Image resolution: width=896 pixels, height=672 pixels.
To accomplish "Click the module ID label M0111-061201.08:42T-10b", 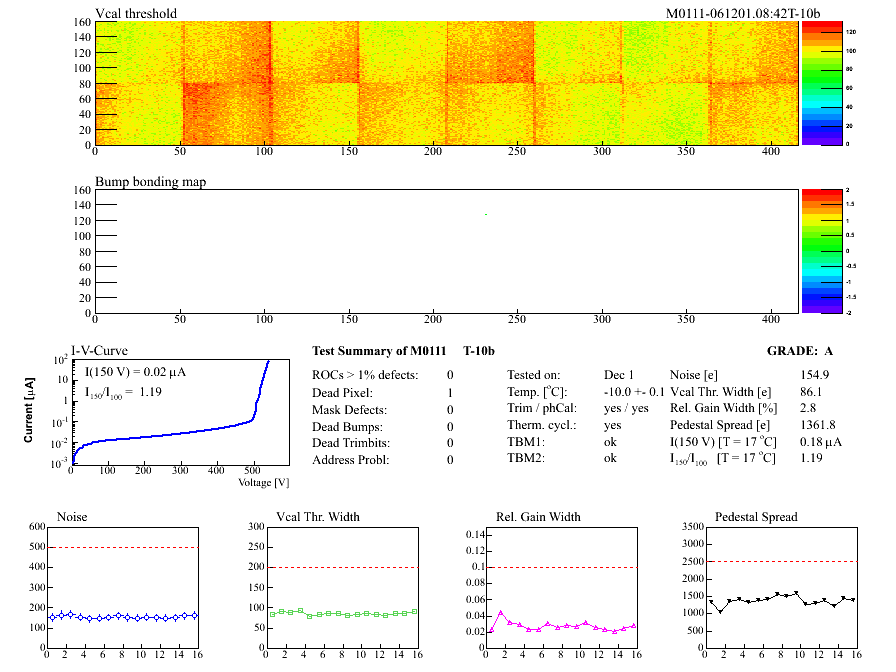I will pyautogui.click(x=743, y=13).
